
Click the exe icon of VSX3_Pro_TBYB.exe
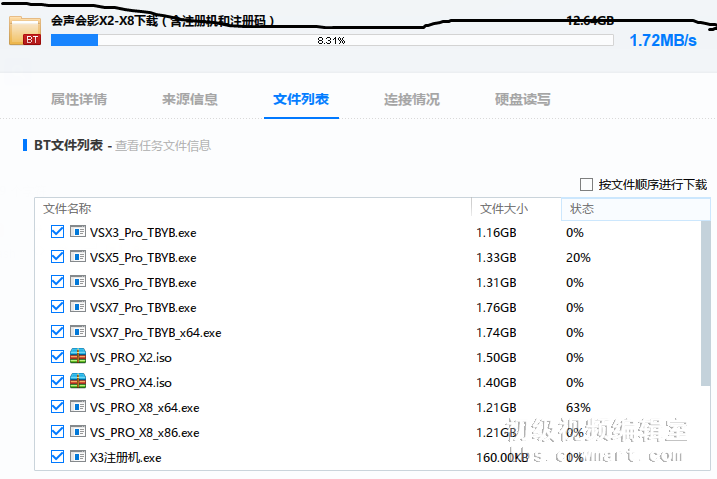click(78, 232)
